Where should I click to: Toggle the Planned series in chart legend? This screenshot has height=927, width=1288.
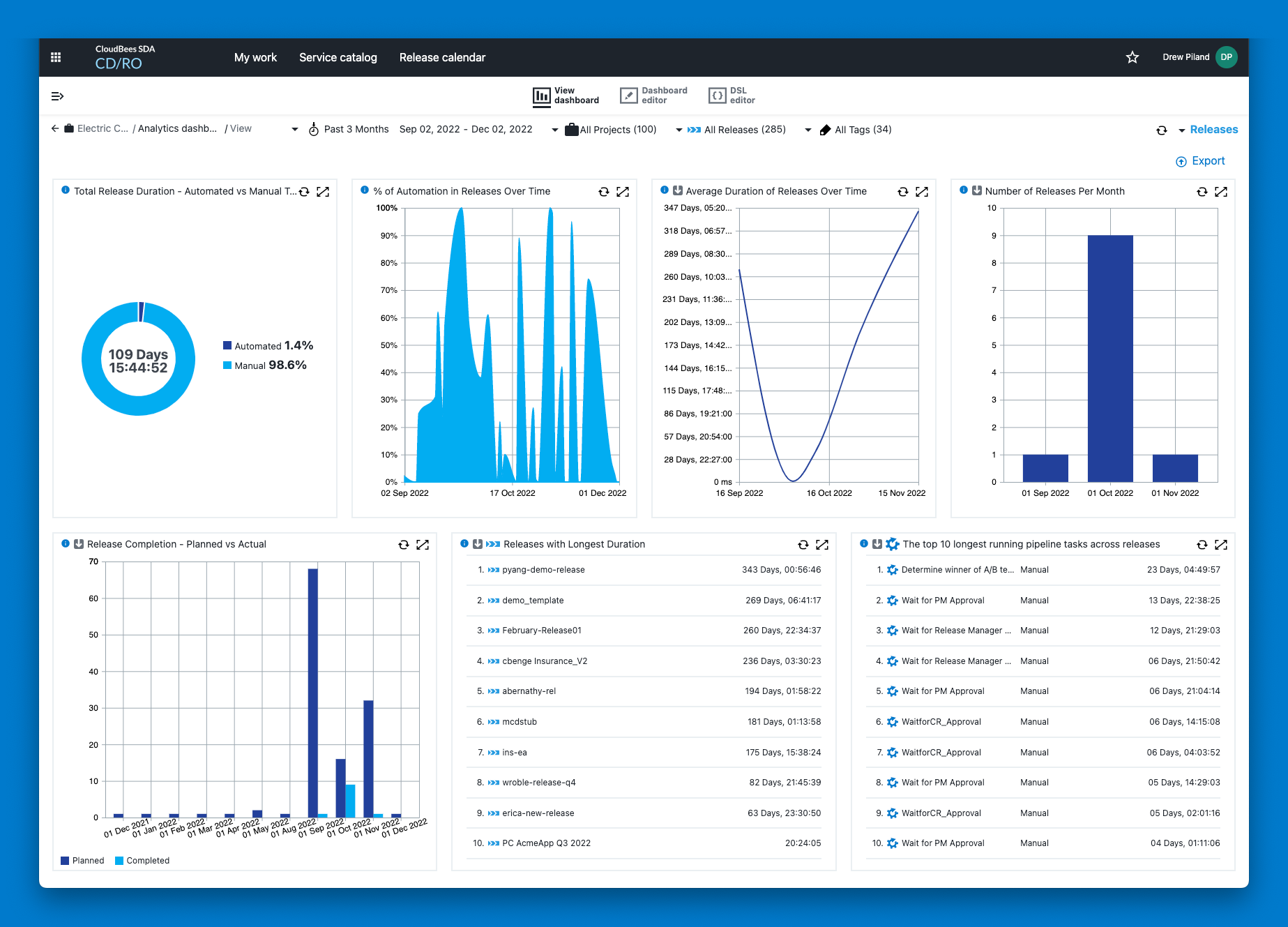coord(82,861)
